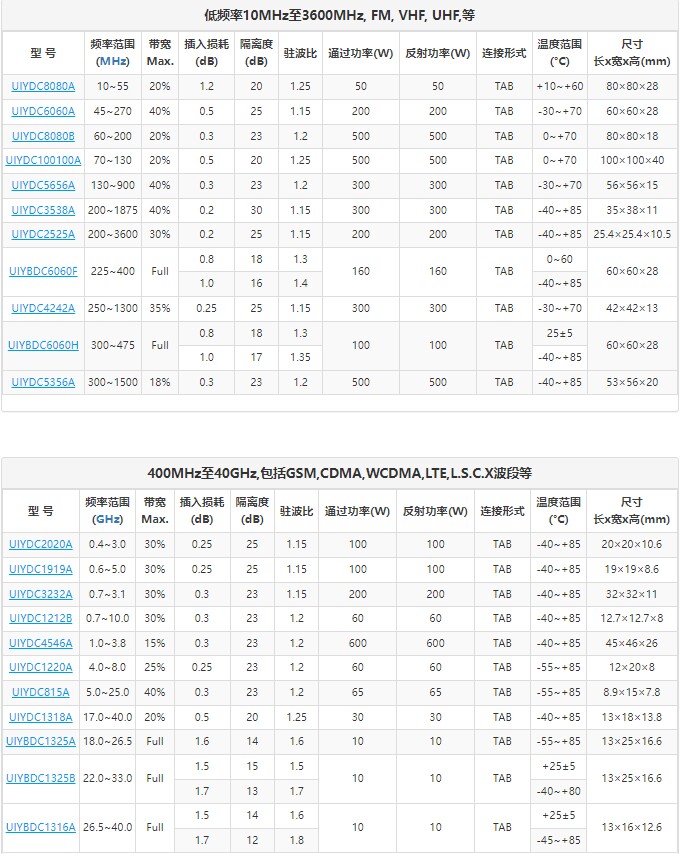Screen dimensions: 681x854
Task: Click dimension cell '12.7×12.7×8'
Action: [631, 618]
